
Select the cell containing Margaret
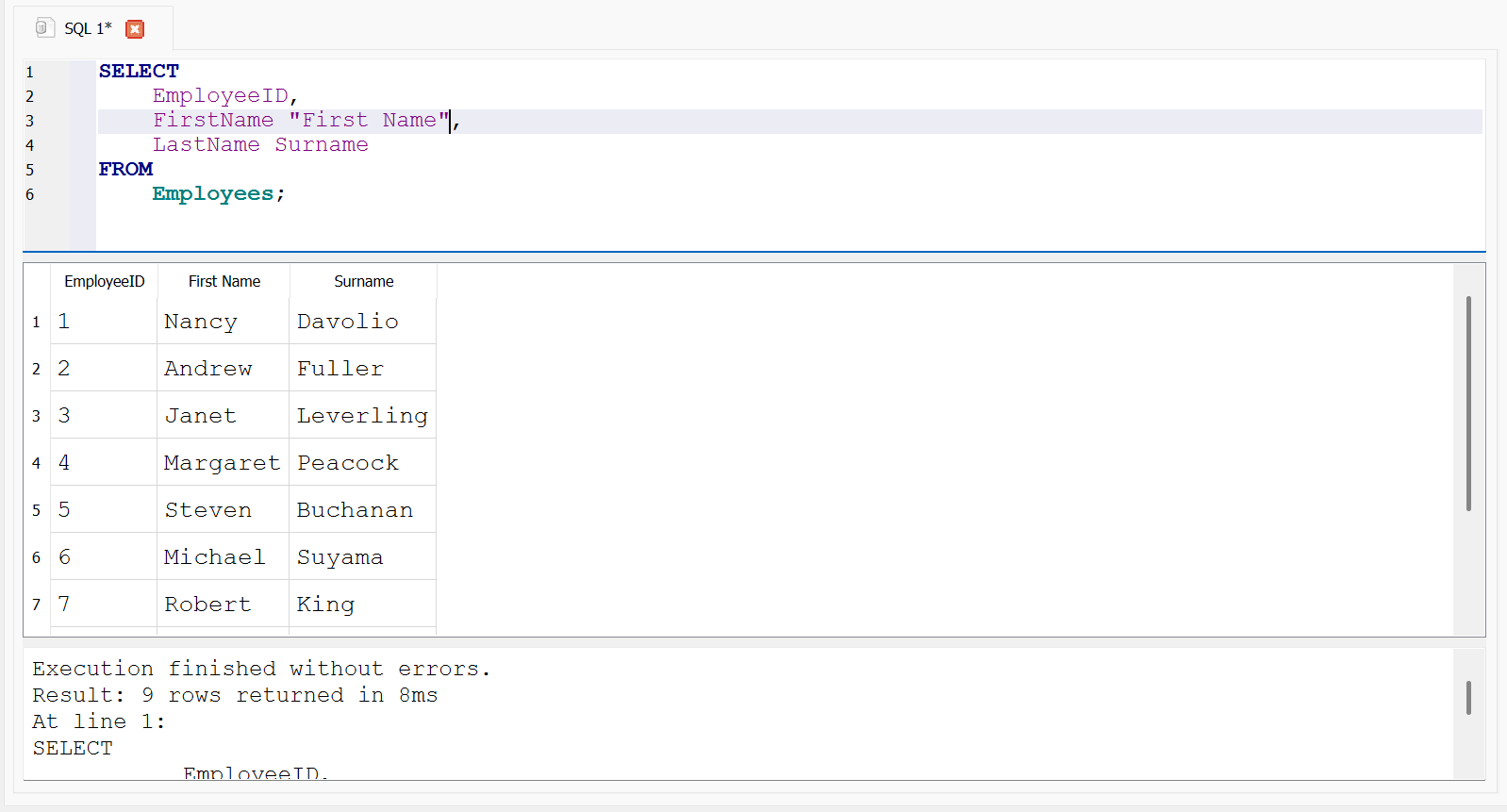(x=222, y=463)
